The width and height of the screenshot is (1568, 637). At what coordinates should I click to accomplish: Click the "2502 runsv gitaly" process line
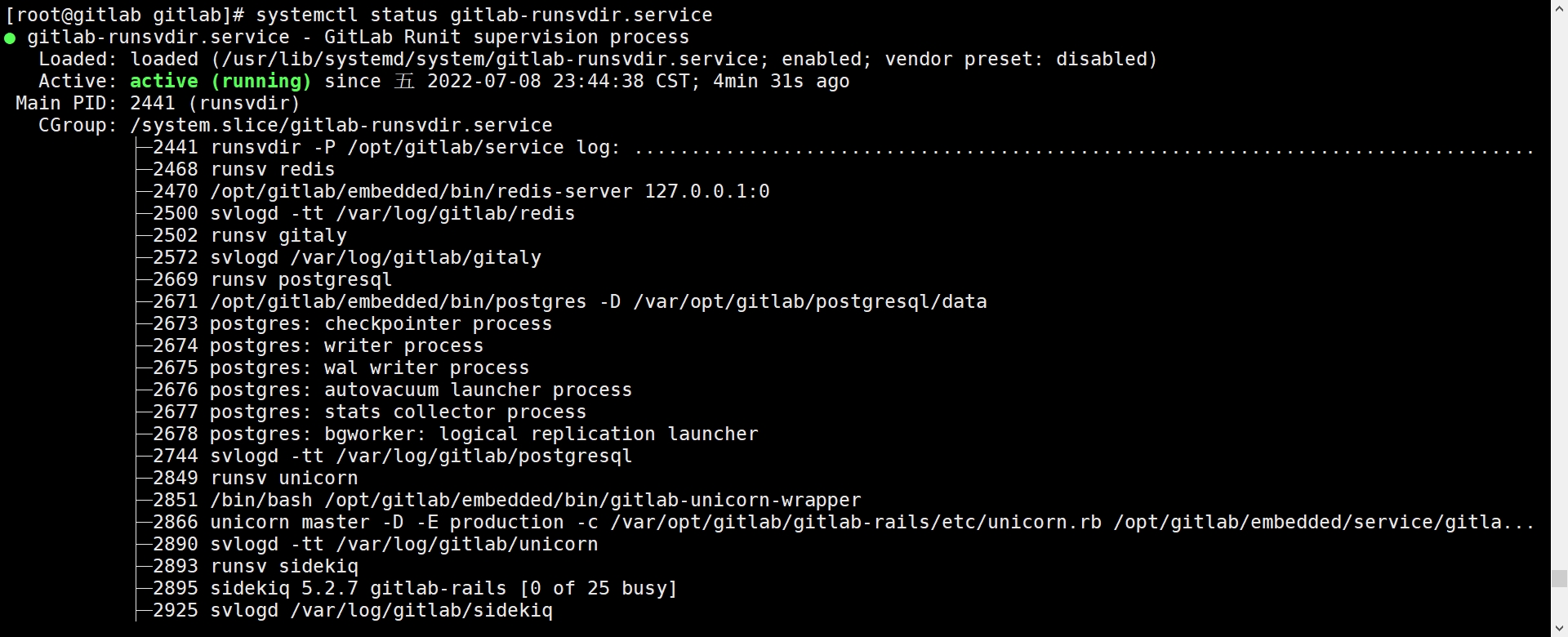click(x=249, y=236)
